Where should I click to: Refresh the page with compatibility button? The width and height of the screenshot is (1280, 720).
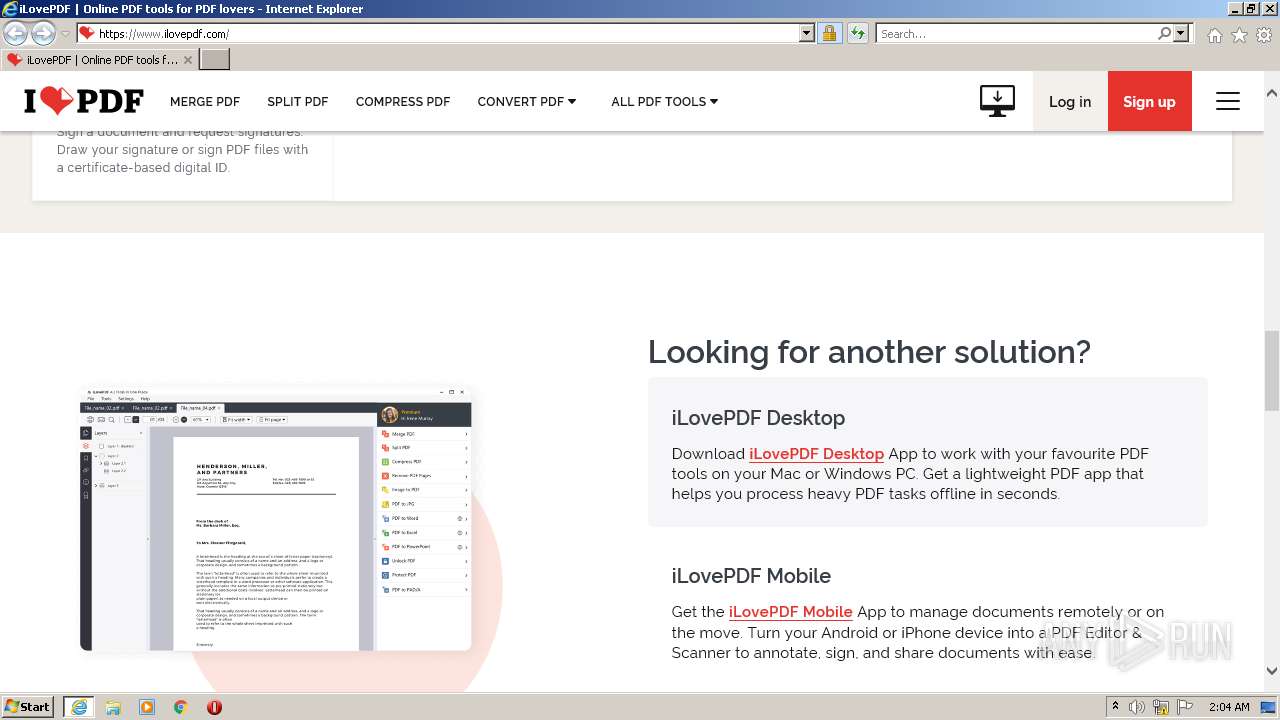858,33
